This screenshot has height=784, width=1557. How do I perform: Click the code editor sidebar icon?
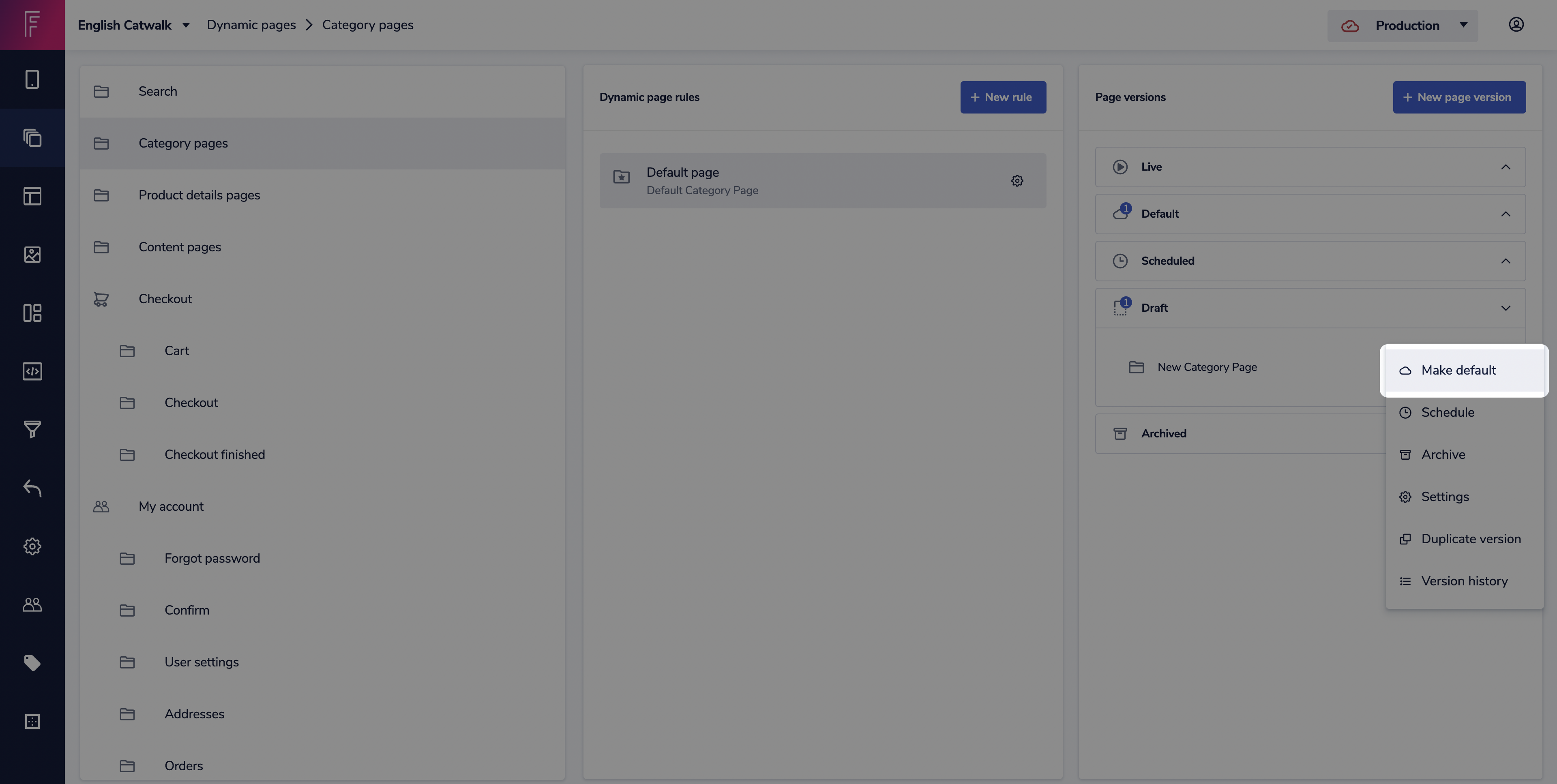point(32,371)
